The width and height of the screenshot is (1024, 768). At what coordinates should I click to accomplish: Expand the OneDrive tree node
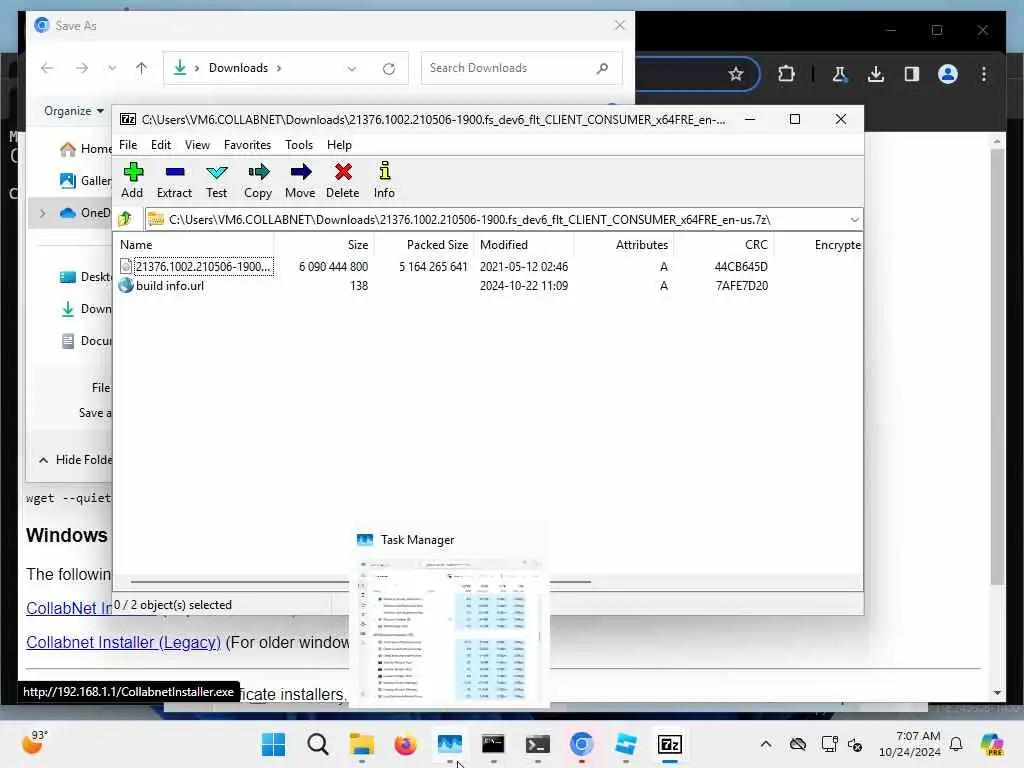pyautogui.click(x=42, y=213)
